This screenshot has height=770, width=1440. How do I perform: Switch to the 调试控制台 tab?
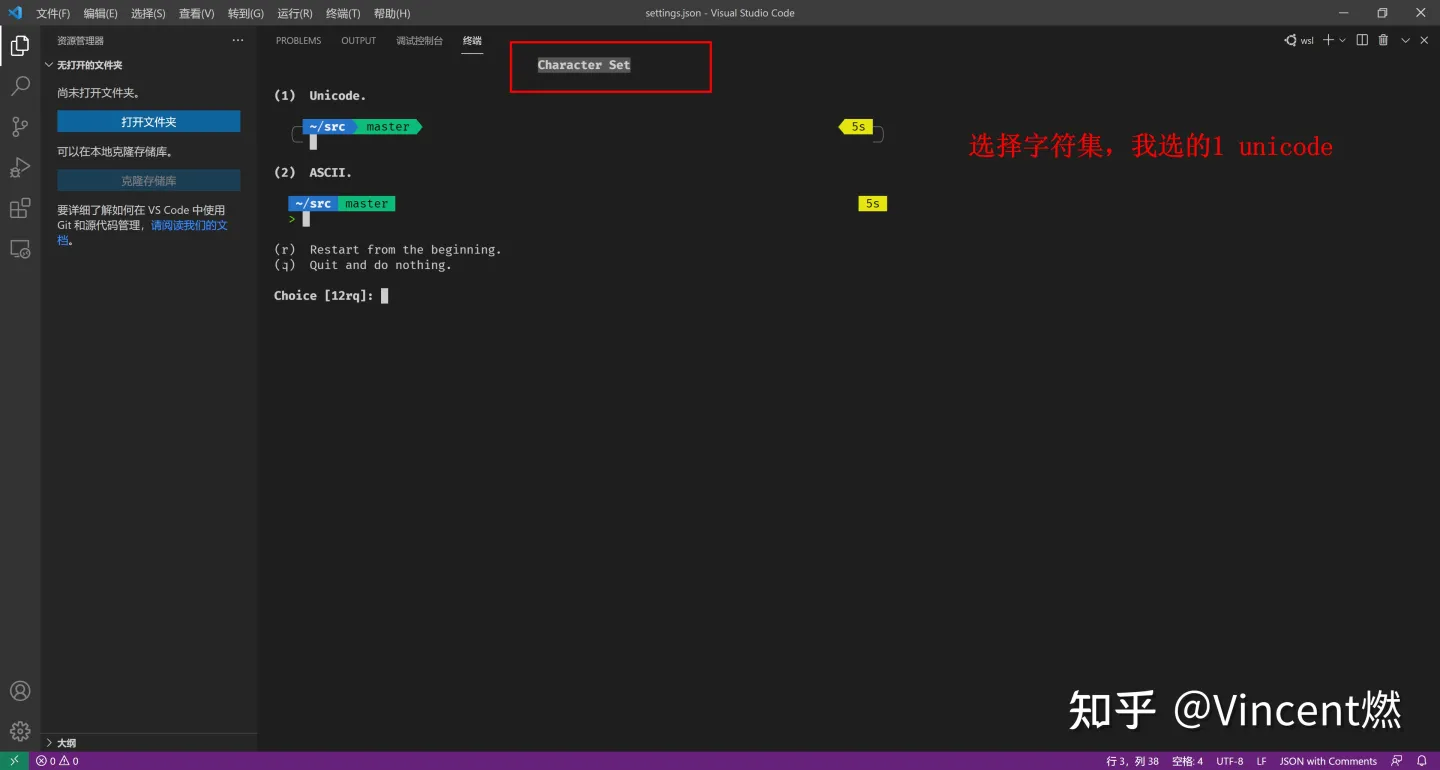click(419, 41)
